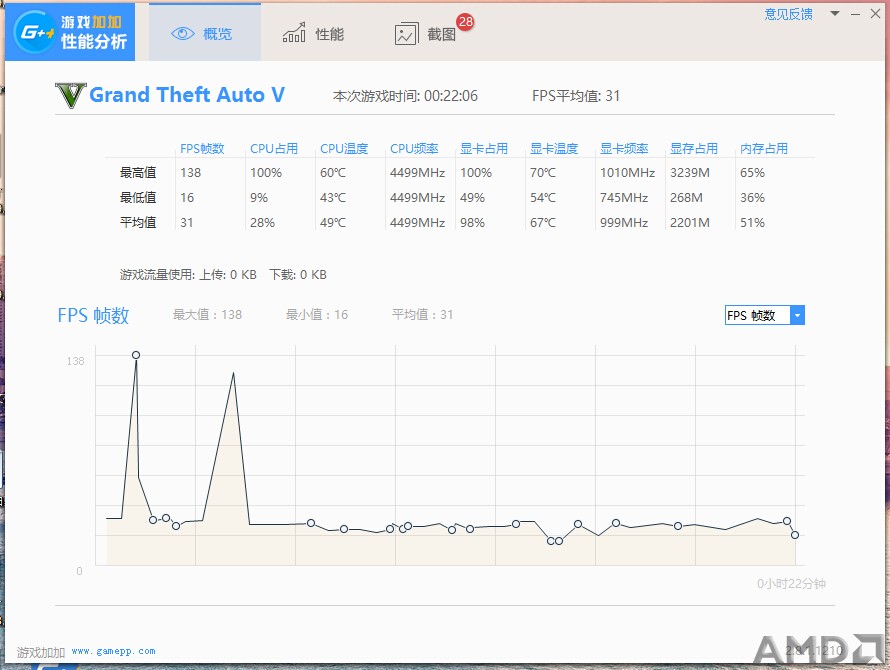Click the blue arrow of FPS 帧数 combo box

click(x=797, y=315)
